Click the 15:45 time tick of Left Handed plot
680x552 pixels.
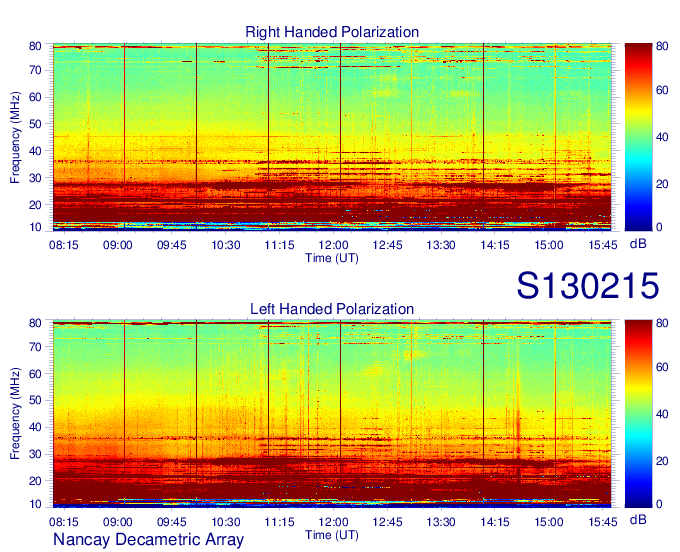tap(603, 522)
